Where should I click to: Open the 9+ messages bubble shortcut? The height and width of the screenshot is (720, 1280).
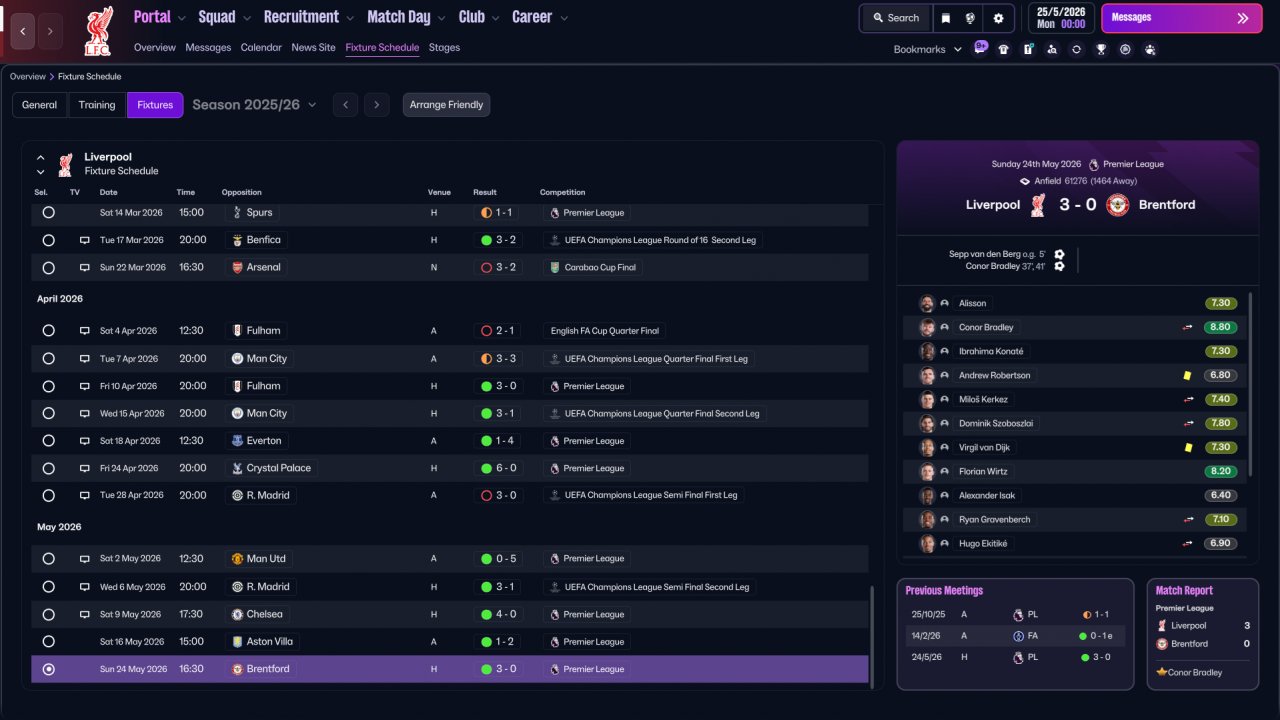point(980,47)
